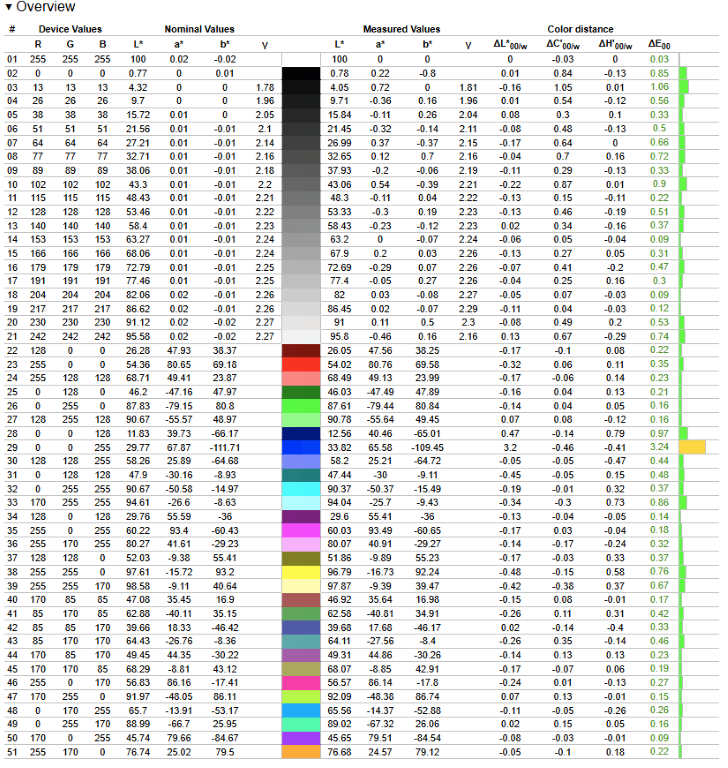The image size is (728, 768).
Task: Click the 3.24 ΔE value
Action: coord(658,447)
